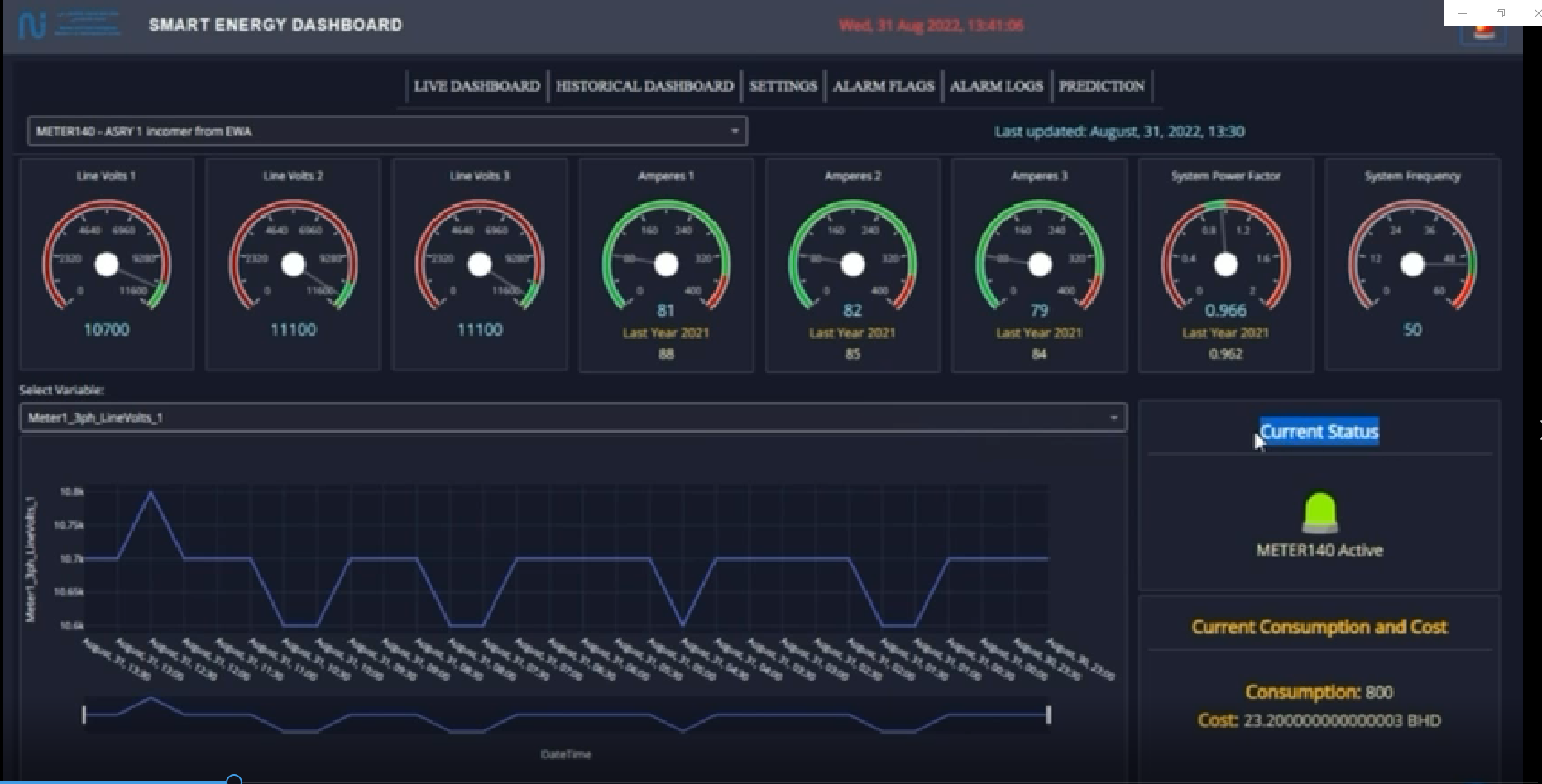Screen dimensions: 1542x784
Task: Open the Alarm Flags tab
Action: pos(884,86)
